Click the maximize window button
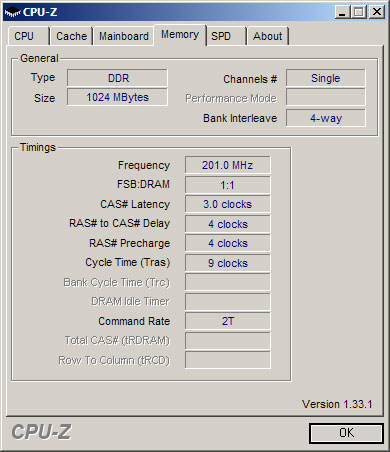The height and width of the screenshot is (452, 390). (358, 12)
